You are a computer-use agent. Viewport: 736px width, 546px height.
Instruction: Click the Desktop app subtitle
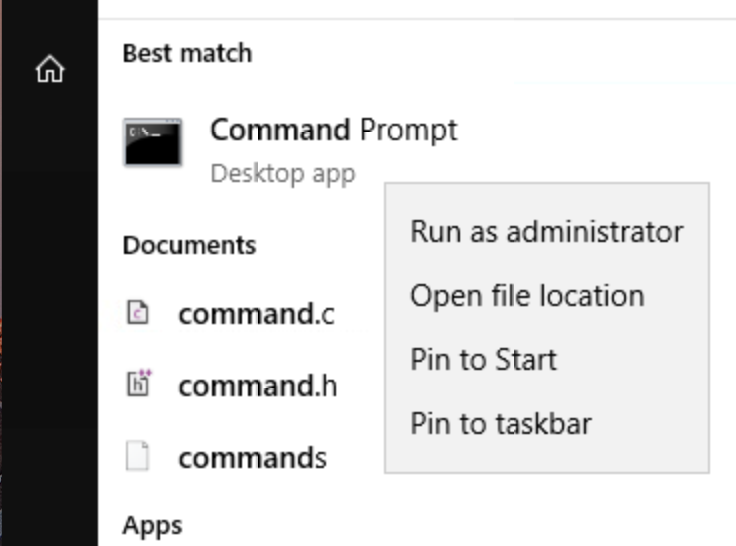282,174
